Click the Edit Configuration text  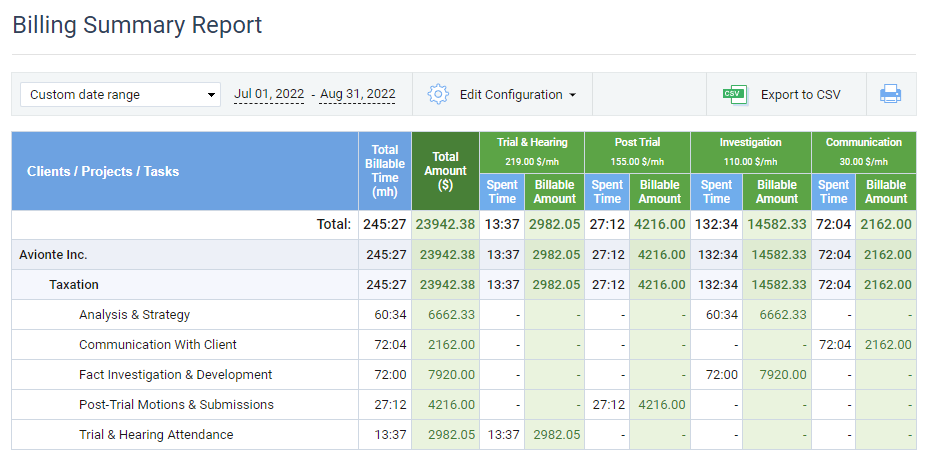pos(511,95)
